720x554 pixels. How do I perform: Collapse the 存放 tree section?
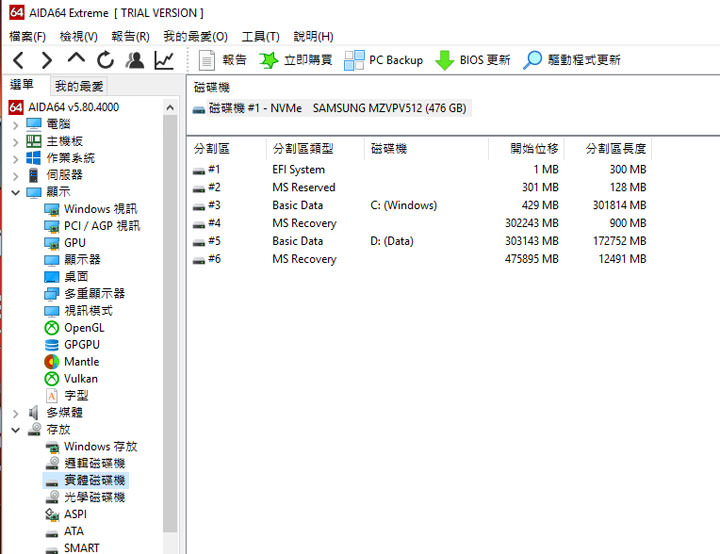(x=15, y=430)
